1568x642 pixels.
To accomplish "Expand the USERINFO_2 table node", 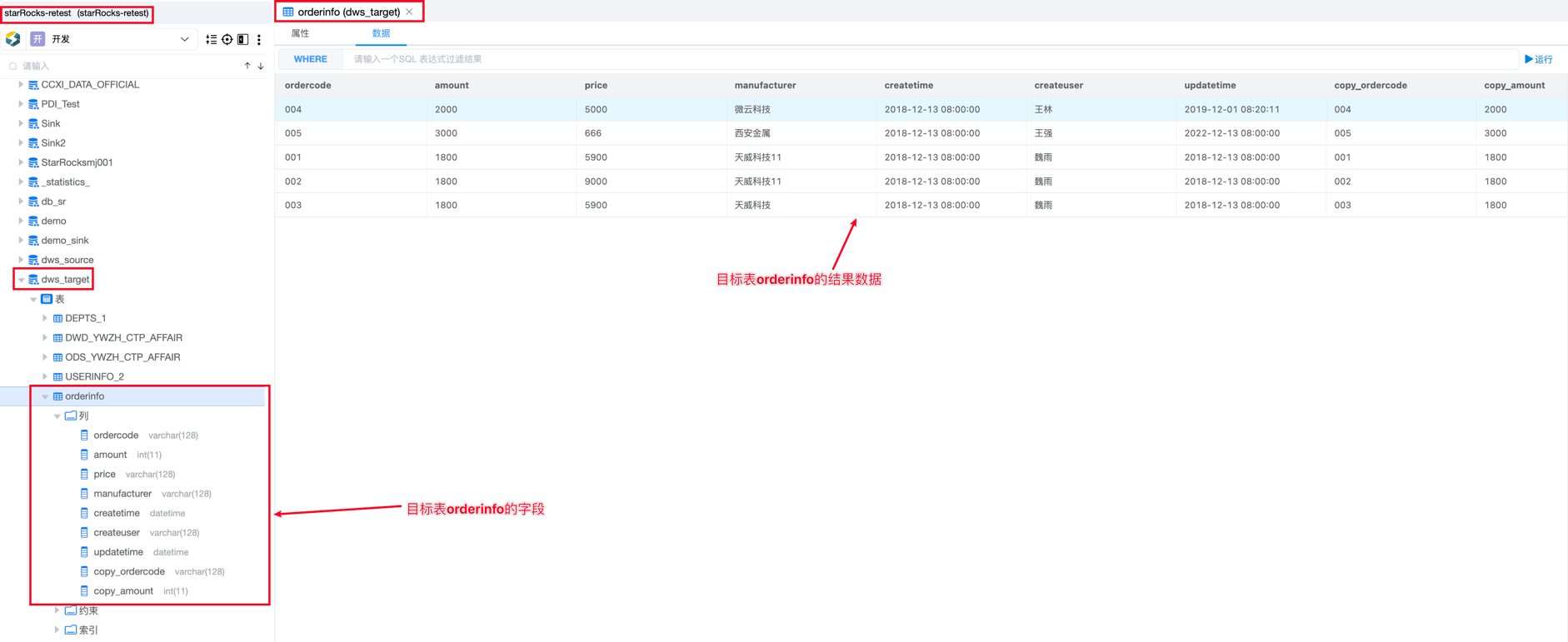I will [x=45, y=376].
